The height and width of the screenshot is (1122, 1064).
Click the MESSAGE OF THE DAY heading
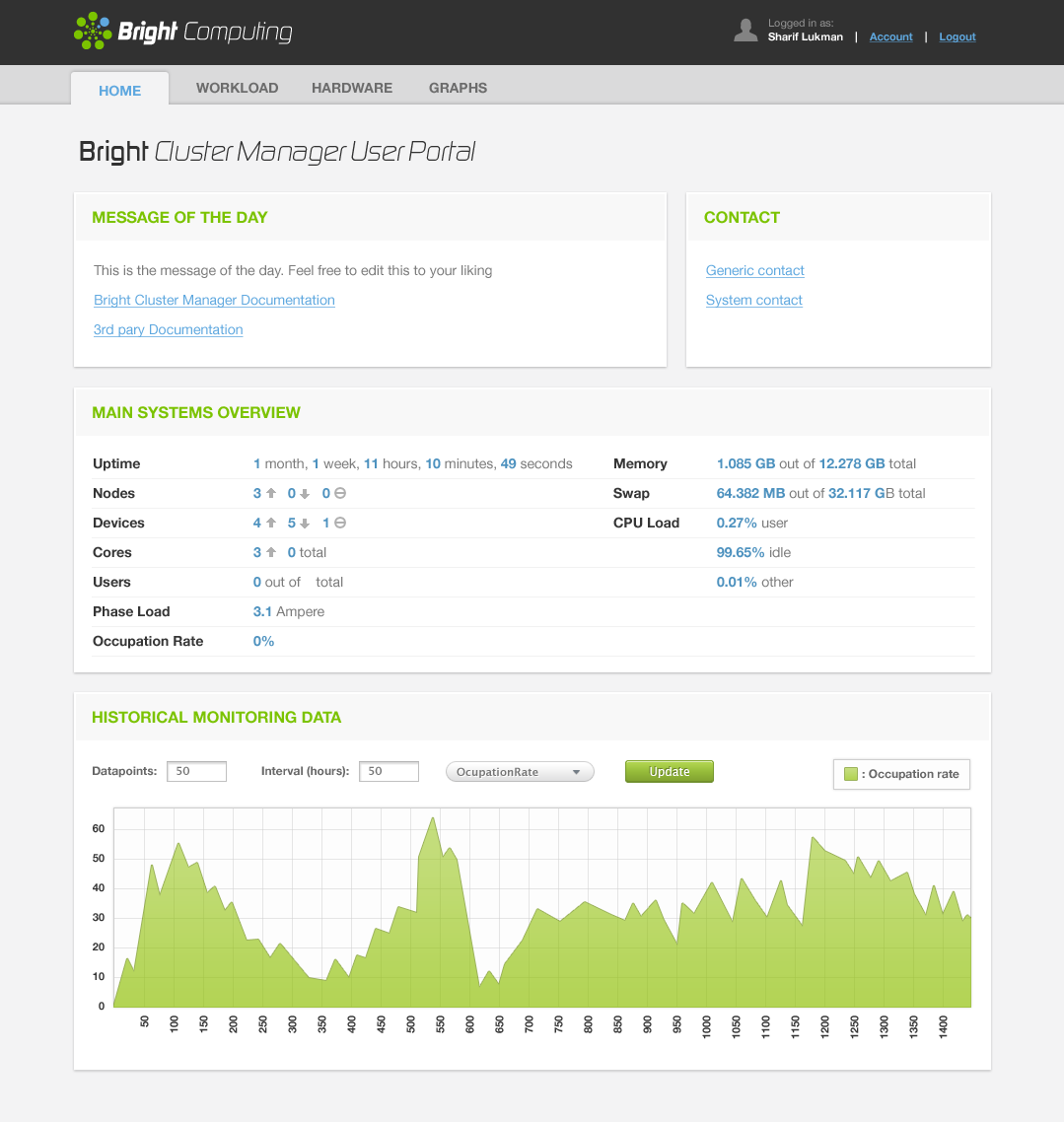[179, 218]
